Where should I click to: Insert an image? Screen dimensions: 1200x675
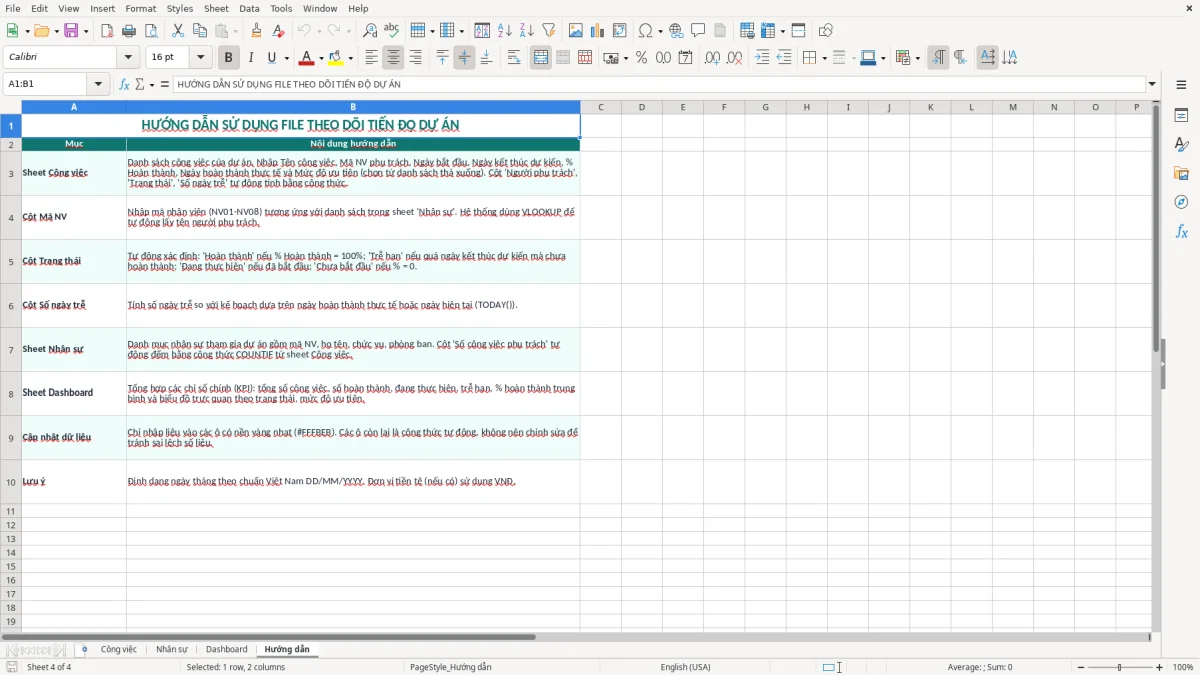pos(576,31)
